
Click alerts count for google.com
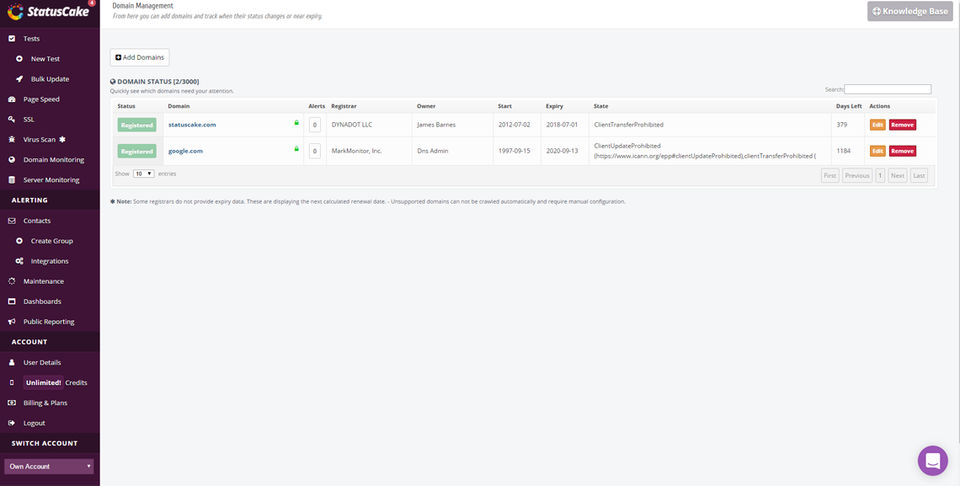(x=315, y=151)
